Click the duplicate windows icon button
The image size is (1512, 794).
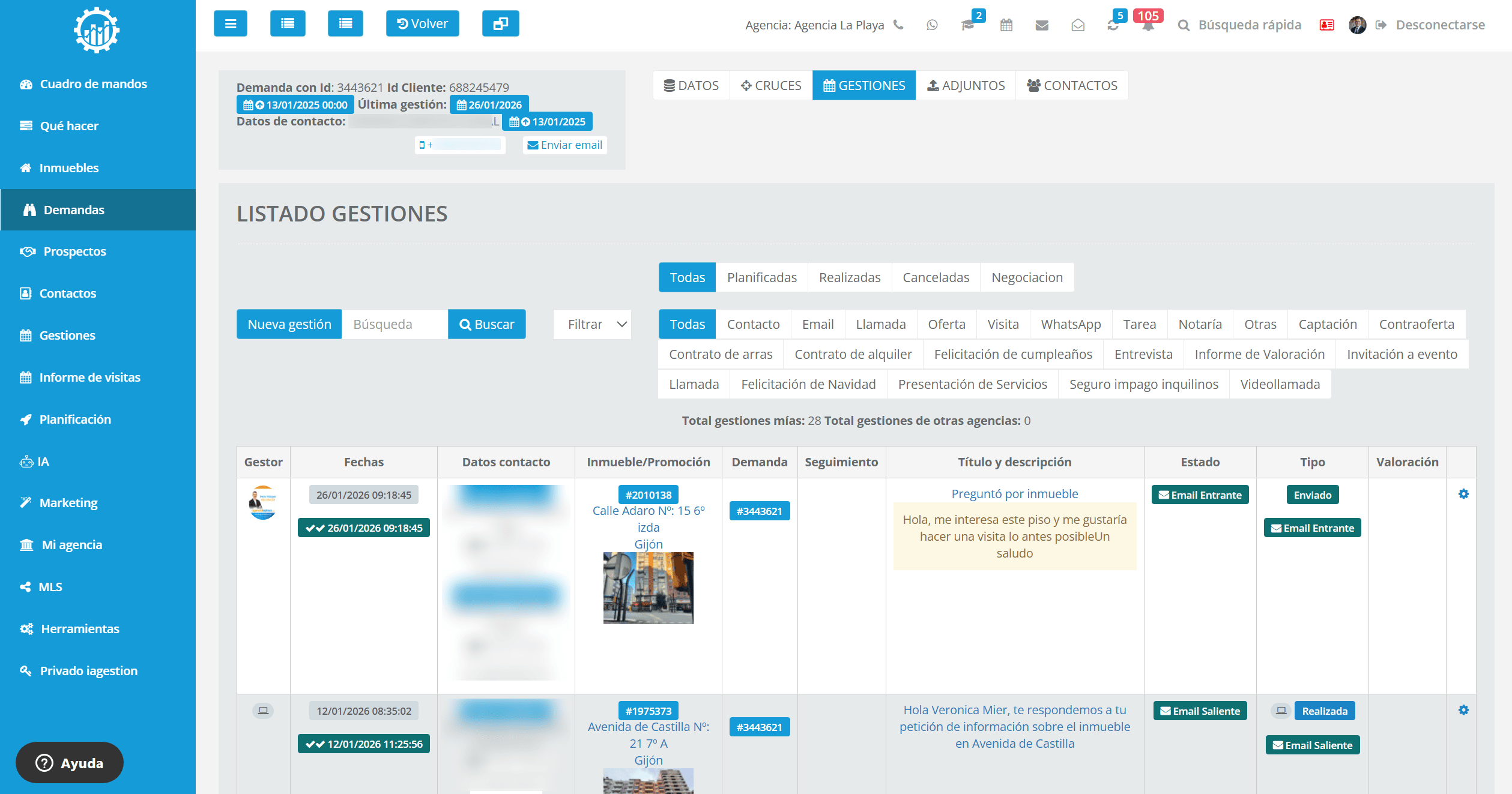click(x=500, y=24)
